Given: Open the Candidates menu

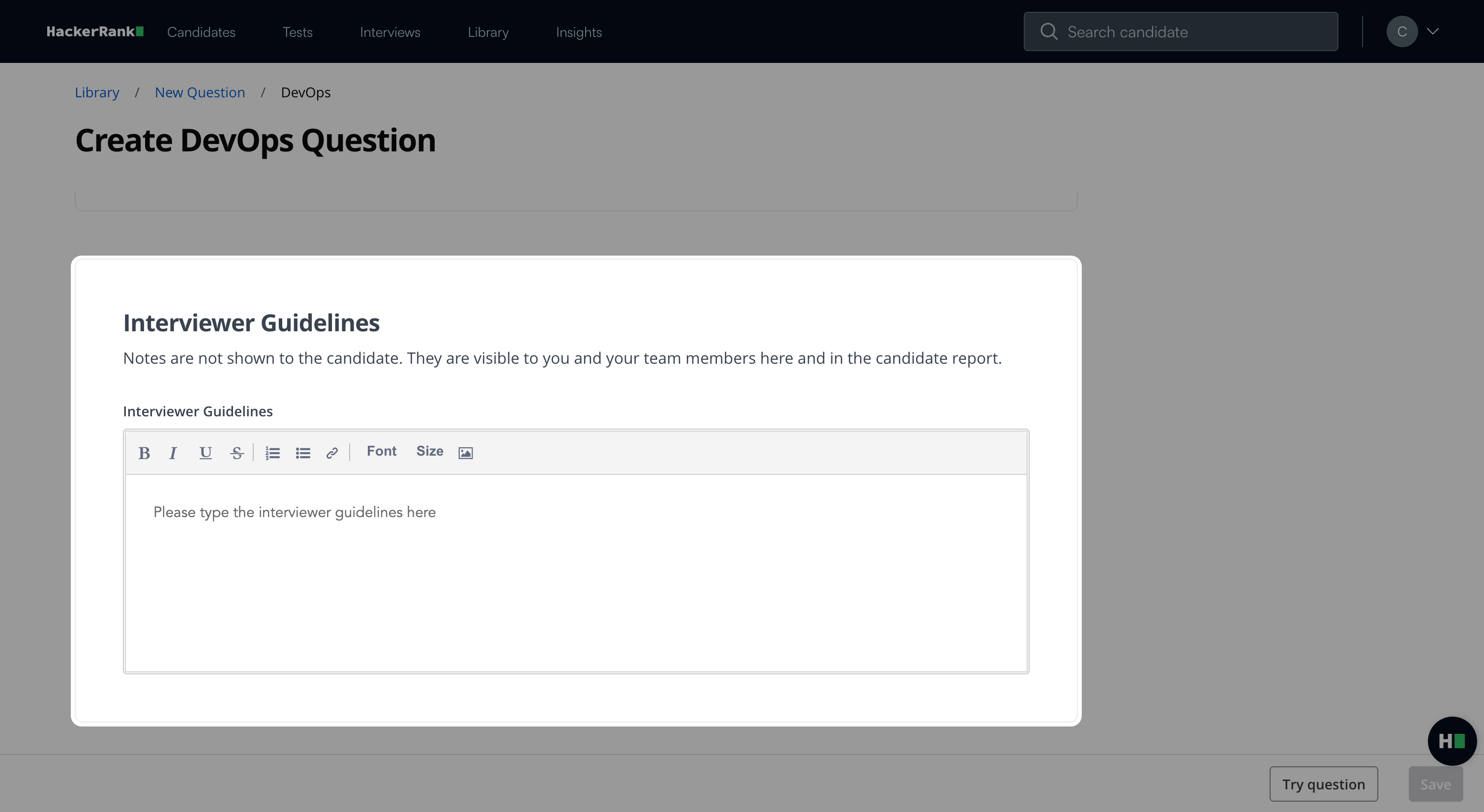Looking at the screenshot, I should pyautogui.click(x=201, y=32).
